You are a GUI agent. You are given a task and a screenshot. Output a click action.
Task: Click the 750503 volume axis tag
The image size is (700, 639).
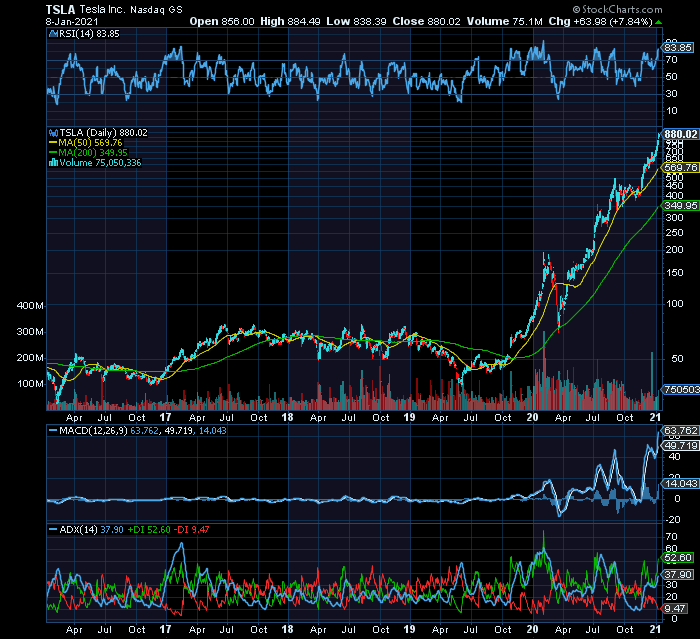(681, 389)
